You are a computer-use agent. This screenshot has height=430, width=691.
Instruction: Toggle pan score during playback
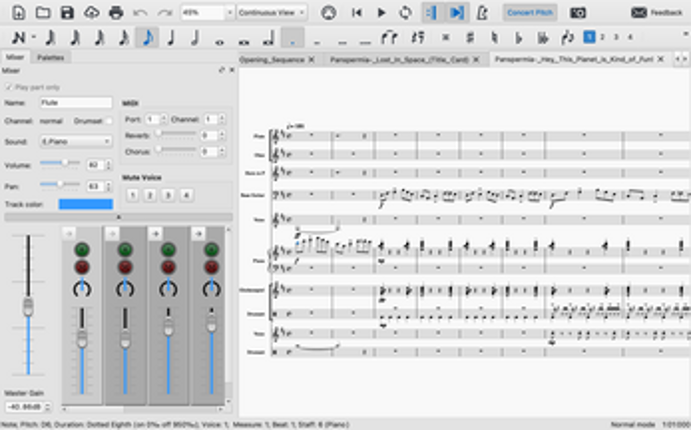click(x=457, y=12)
